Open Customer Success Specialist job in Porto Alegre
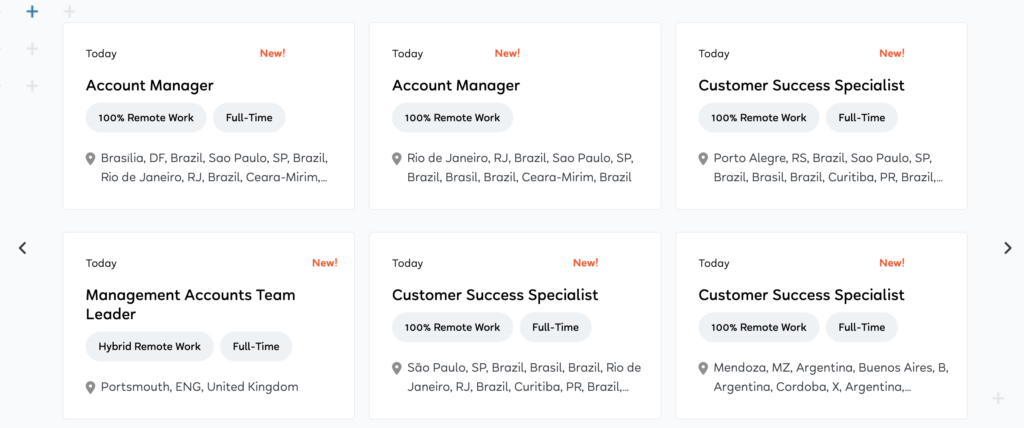The width and height of the screenshot is (1024, 428). (x=801, y=86)
